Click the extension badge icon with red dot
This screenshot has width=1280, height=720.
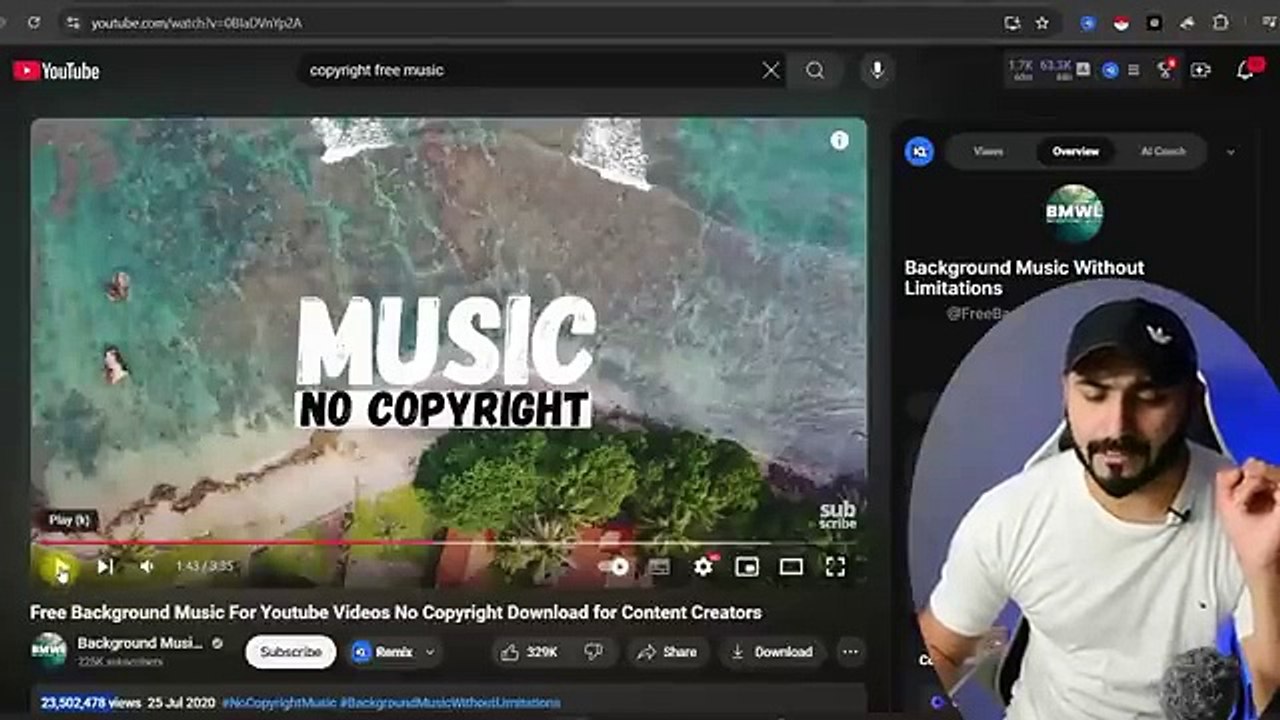coord(1166,69)
